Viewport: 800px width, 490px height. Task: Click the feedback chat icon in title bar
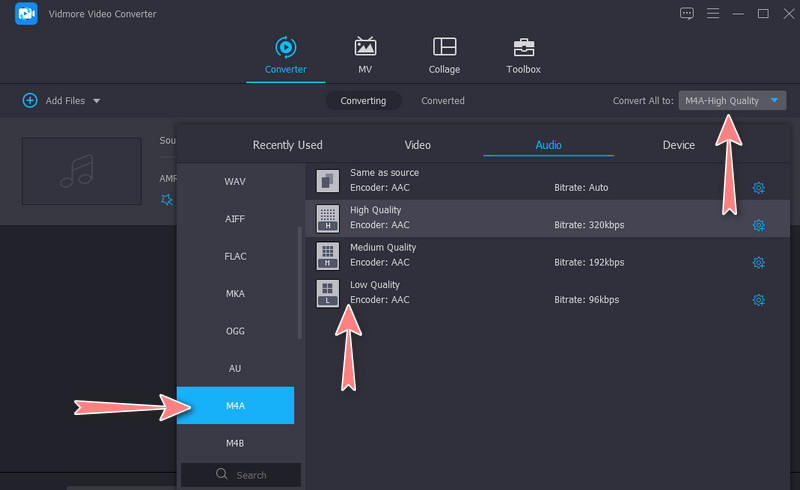686,14
